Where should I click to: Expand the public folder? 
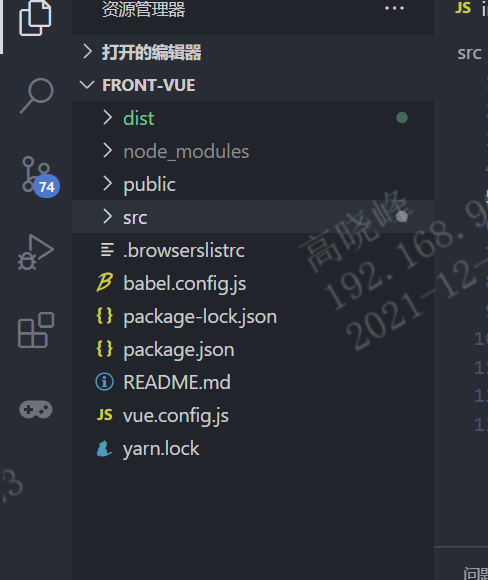point(253,184)
